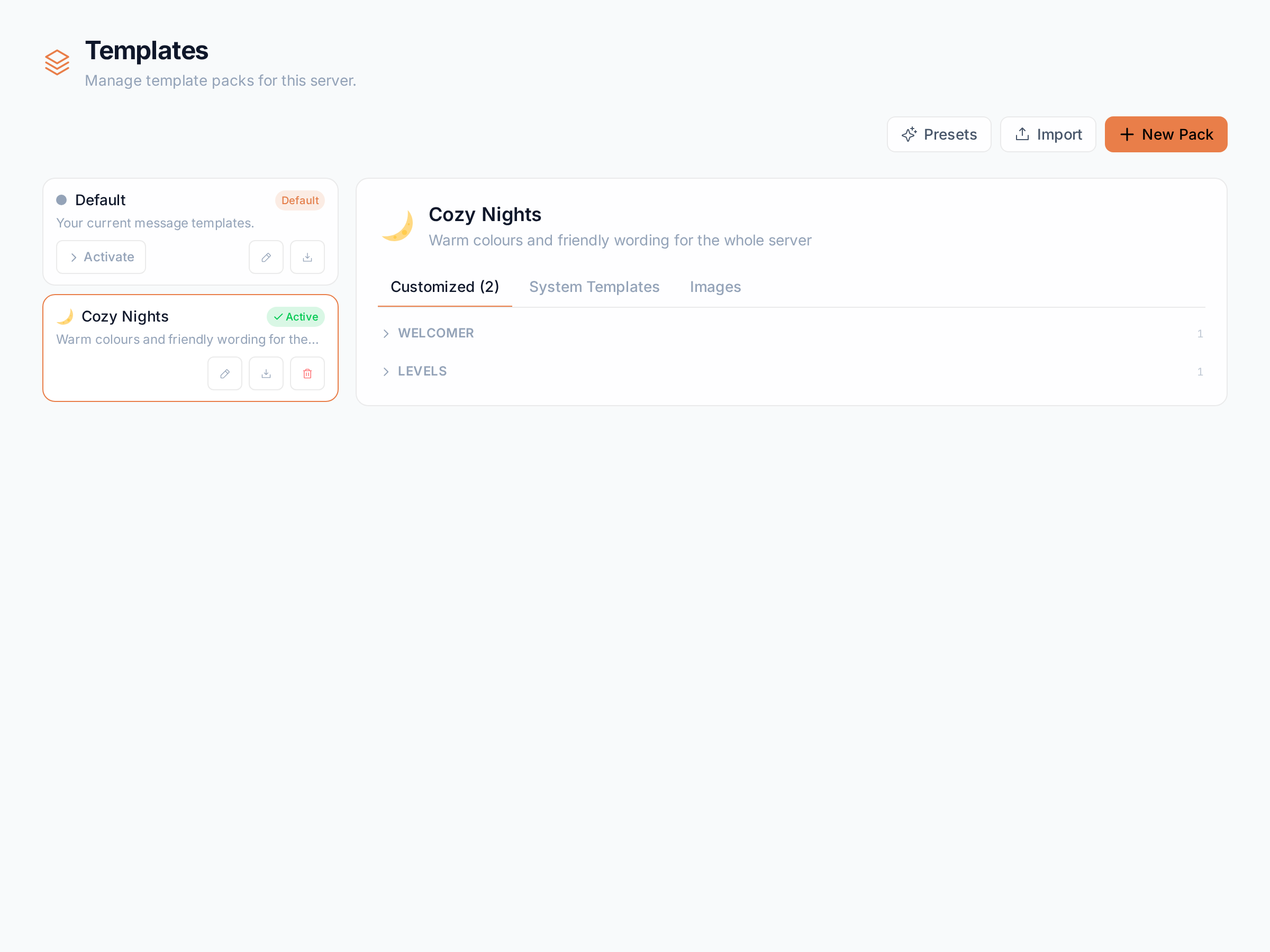Select the Default pack card title
This screenshot has height=952, width=1270.
click(101, 200)
